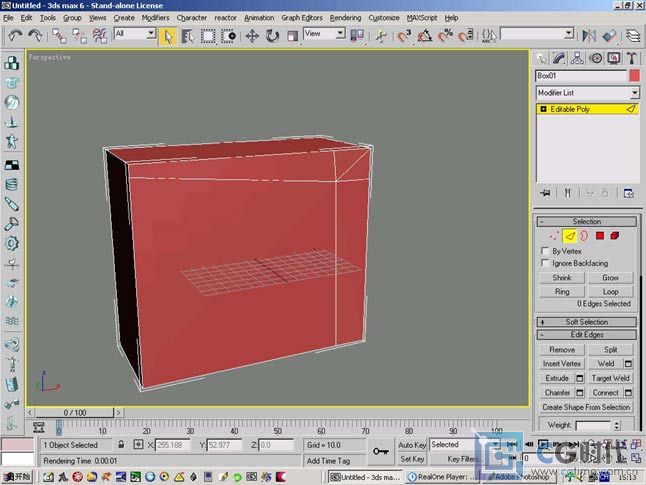Open the File menu

coord(8,18)
